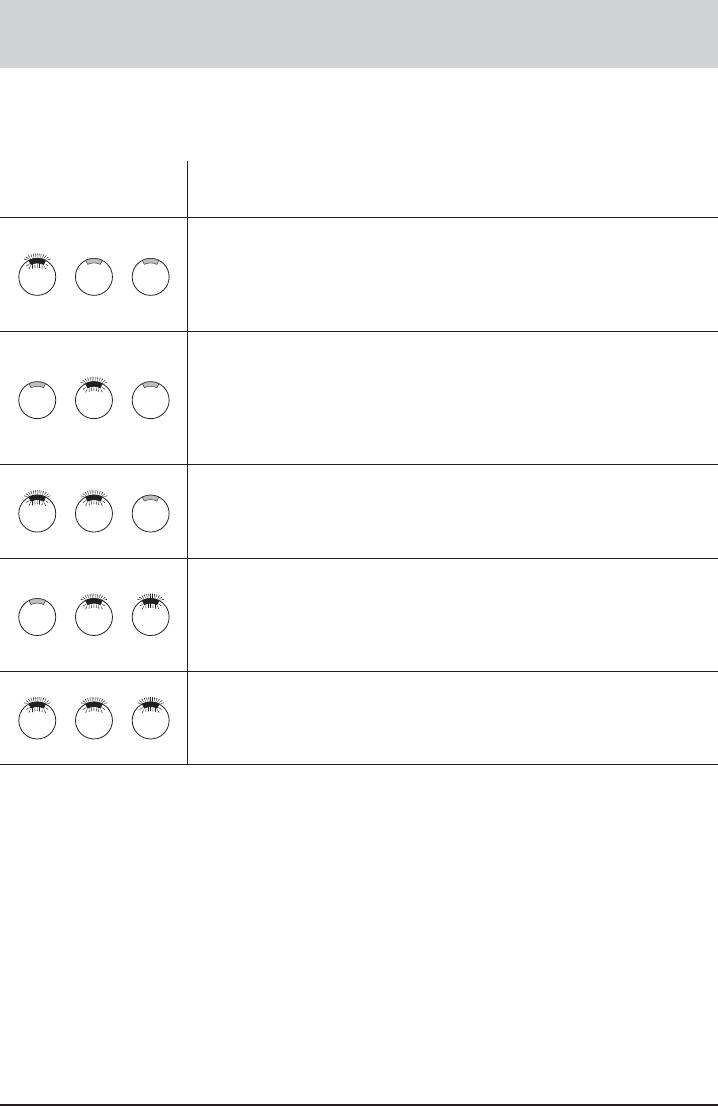
Task: Click the empty description cell of the second LED row
Action: pyautogui.click(x=452, y=397)
